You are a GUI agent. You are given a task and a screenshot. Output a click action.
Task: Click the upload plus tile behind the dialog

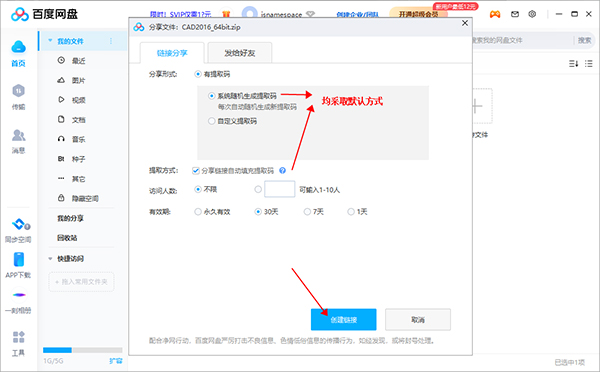point(481,106)
